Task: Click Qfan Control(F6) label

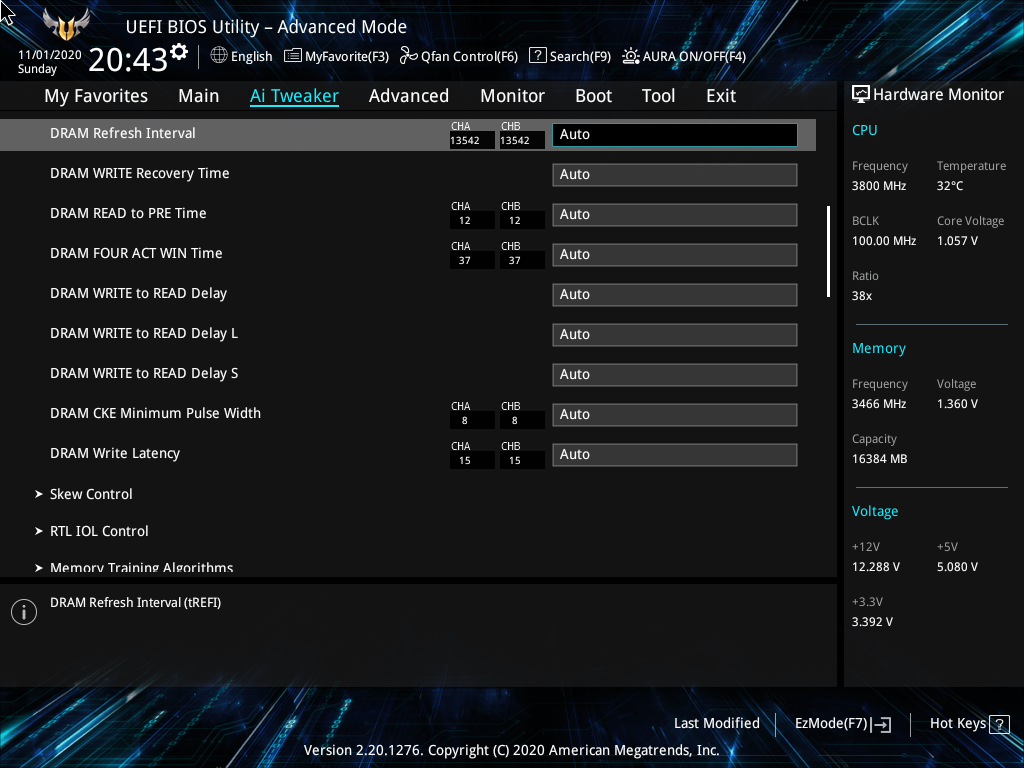Action: [x=469, y=56]
